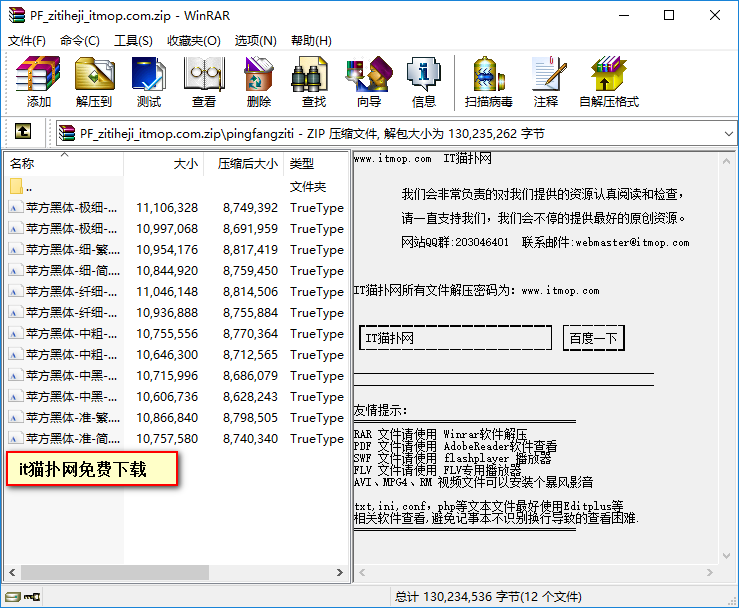Launch the Wizard (向导) tool

(x=369, y=82)
